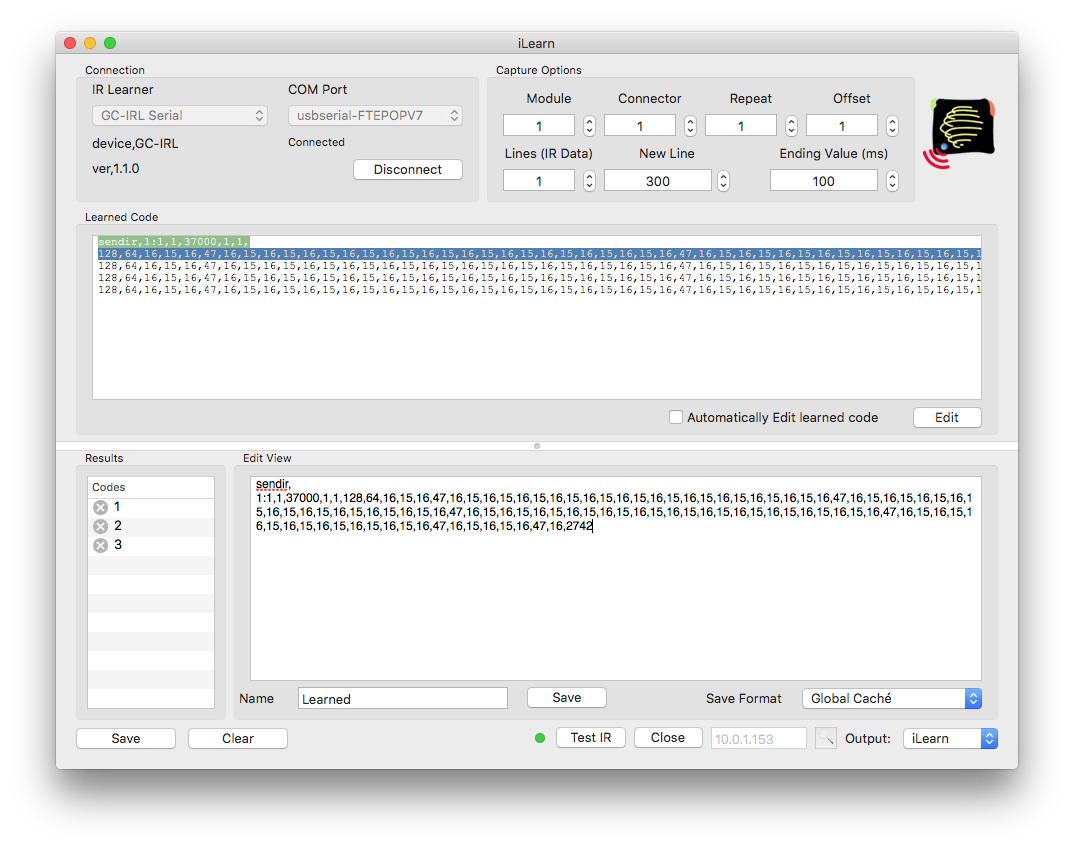Click the Name field containing Learned
This screenshot has height=849, width=1074.
tap(403, 698)
